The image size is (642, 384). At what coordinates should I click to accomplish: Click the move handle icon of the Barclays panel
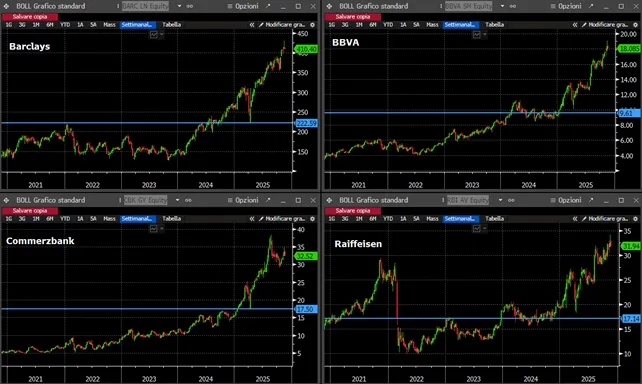6,6
